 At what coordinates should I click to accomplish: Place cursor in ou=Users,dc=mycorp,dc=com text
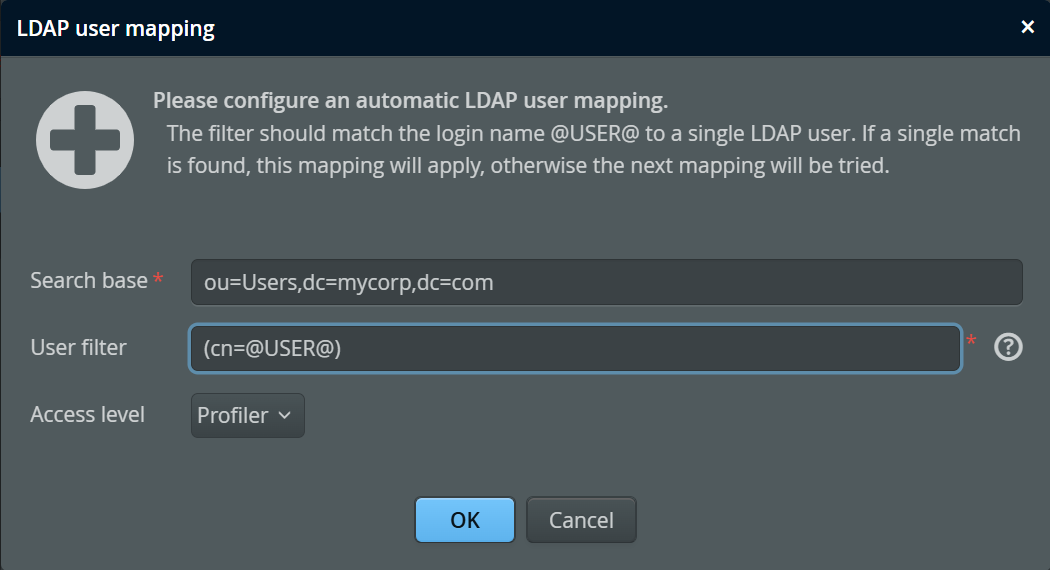pos(349,283)
